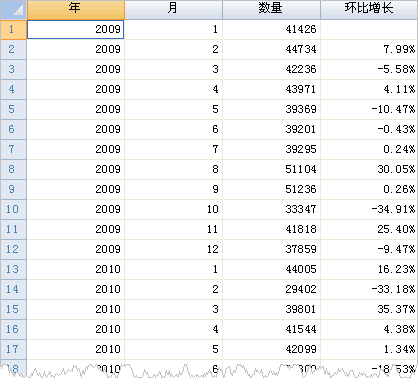Screen dimensions: 418x378
Task: Select row header 5
Action: pyautogui.click(x=13, y=110)
